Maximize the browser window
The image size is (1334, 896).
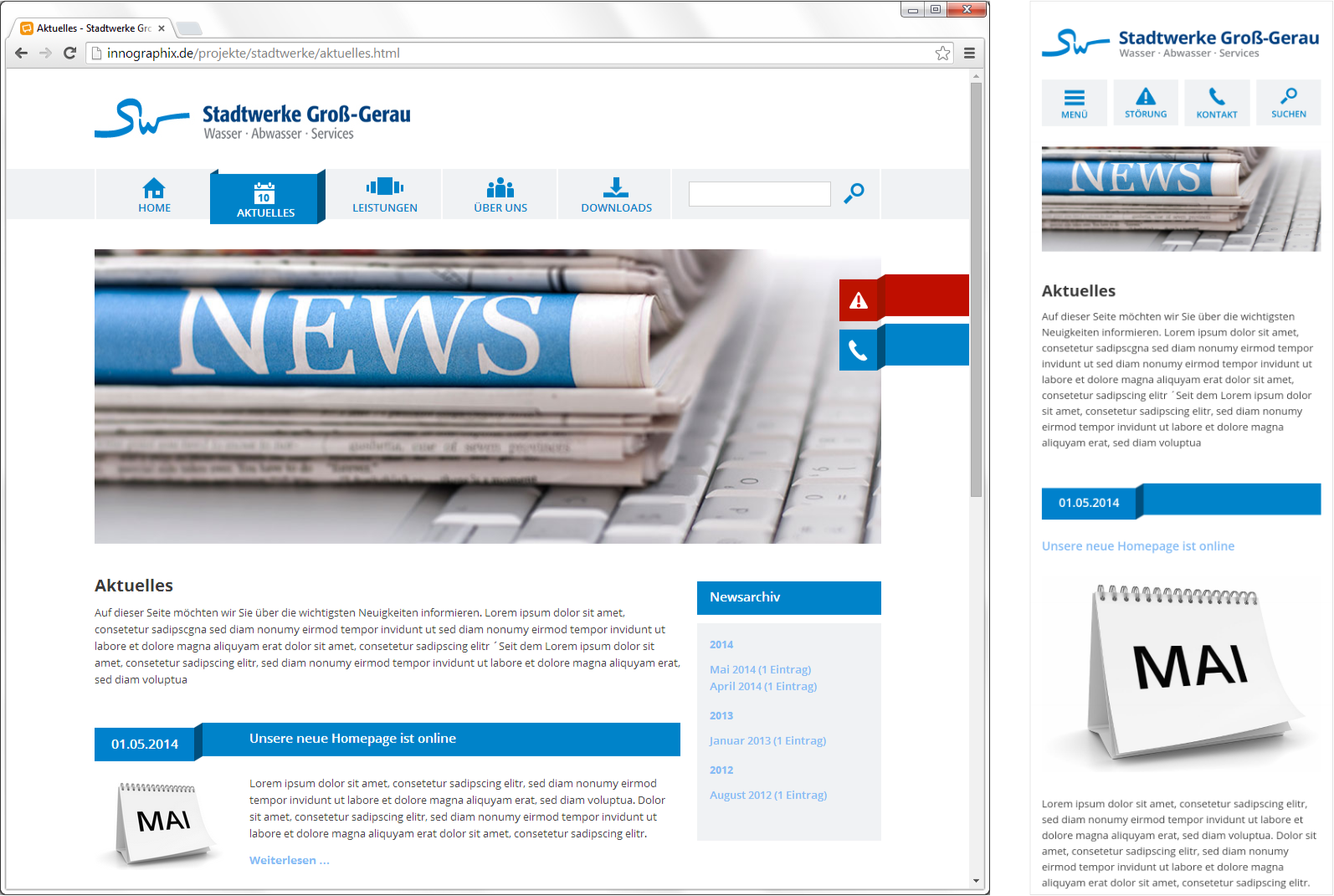[936, 10]
